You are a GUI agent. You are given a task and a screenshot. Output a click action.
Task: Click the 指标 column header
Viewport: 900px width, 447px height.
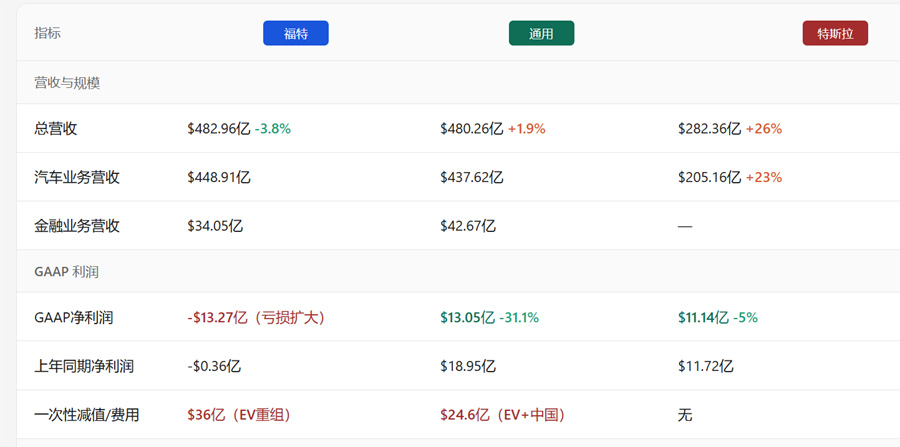point(47,33)
